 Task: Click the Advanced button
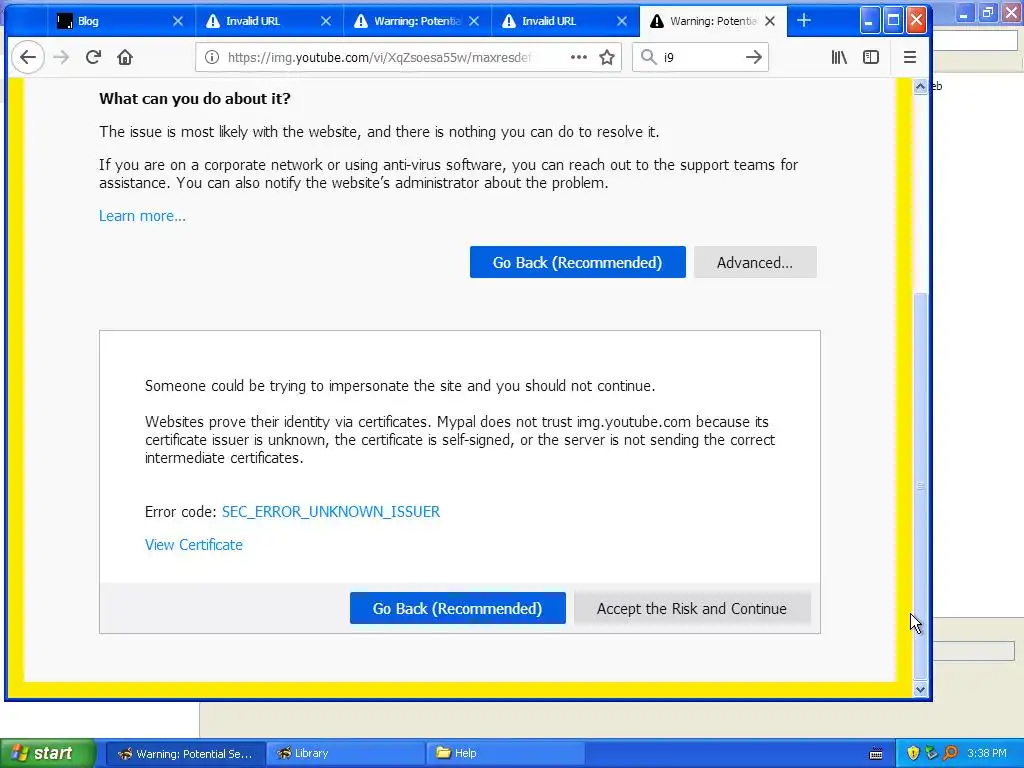click(x=755, y=263)
